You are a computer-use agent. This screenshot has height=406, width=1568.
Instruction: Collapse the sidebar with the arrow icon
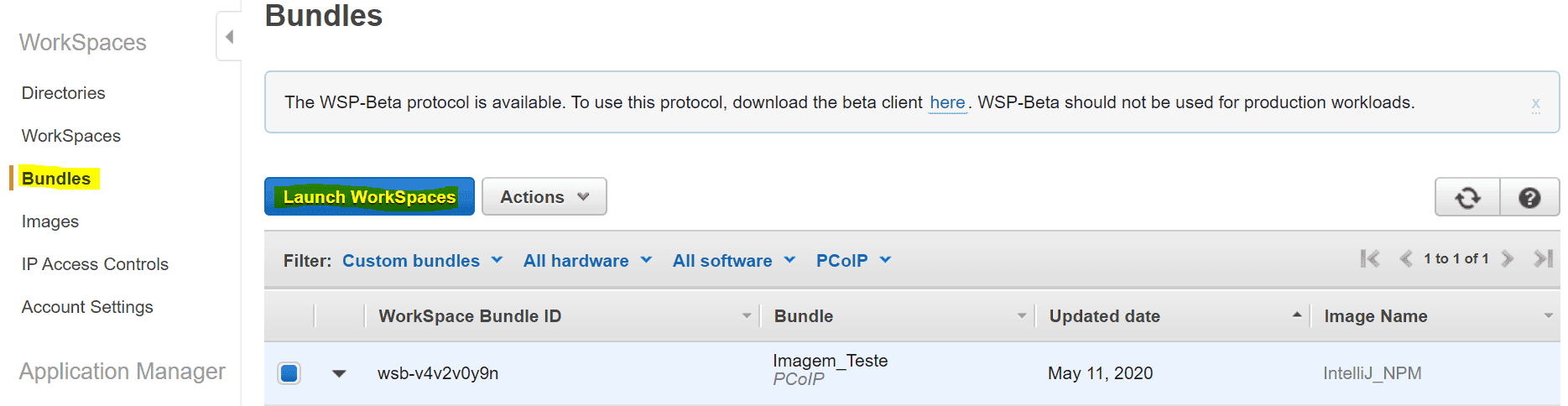pyautogui.click(x=229, y=37)
